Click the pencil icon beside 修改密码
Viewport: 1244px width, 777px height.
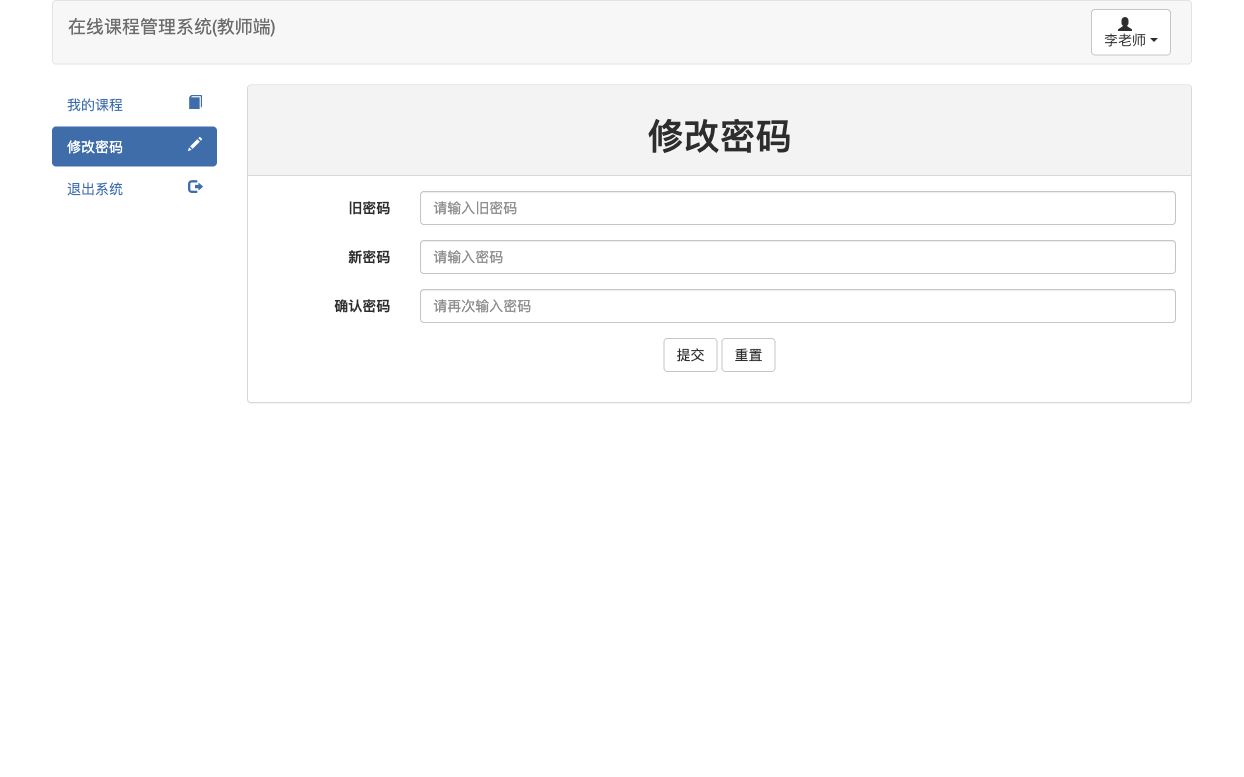(x=195, y=144)
